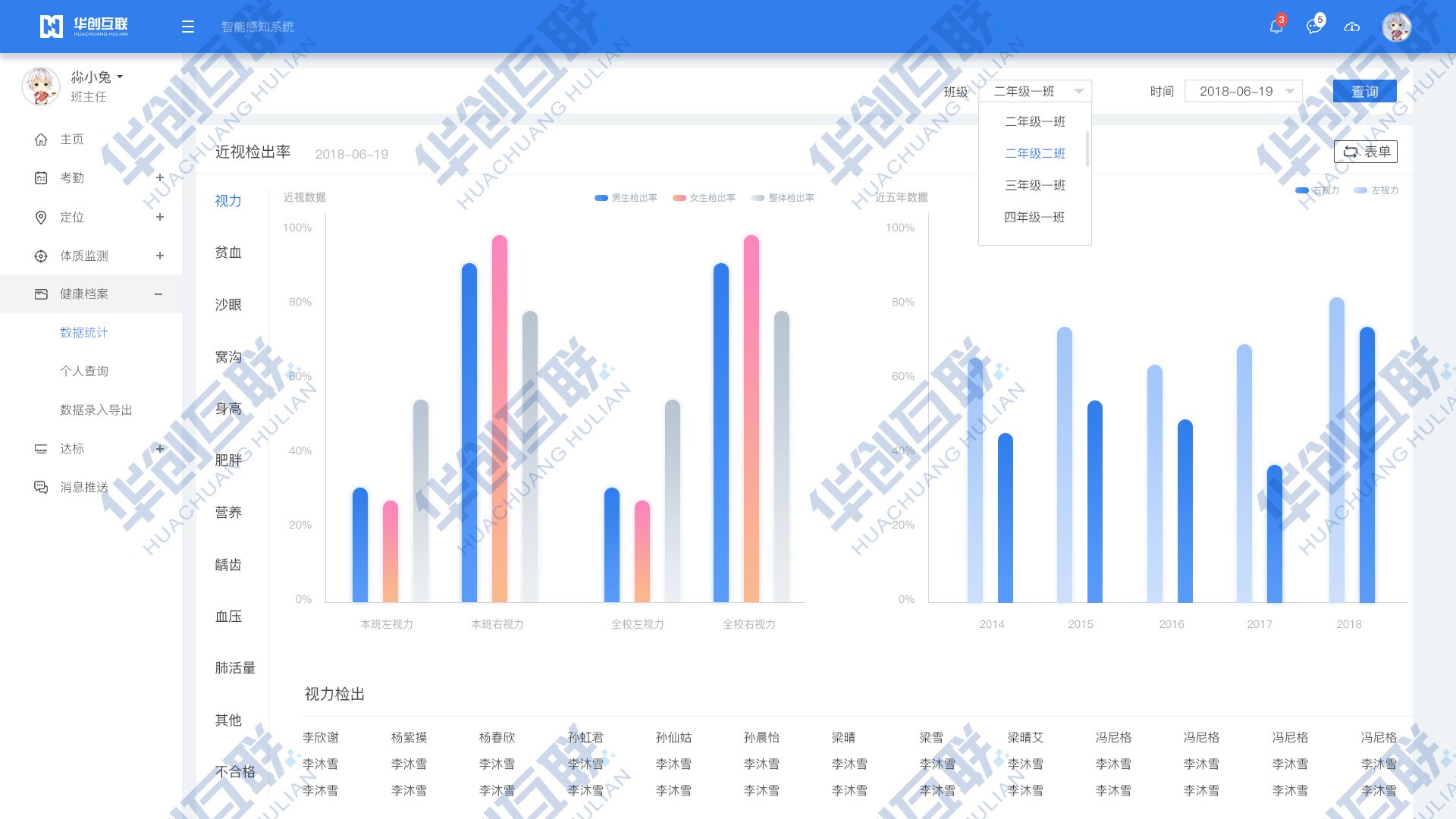Open the 时间 date dropdown
This screenshot has height=819, width=1456.
tap(1244, 92)
